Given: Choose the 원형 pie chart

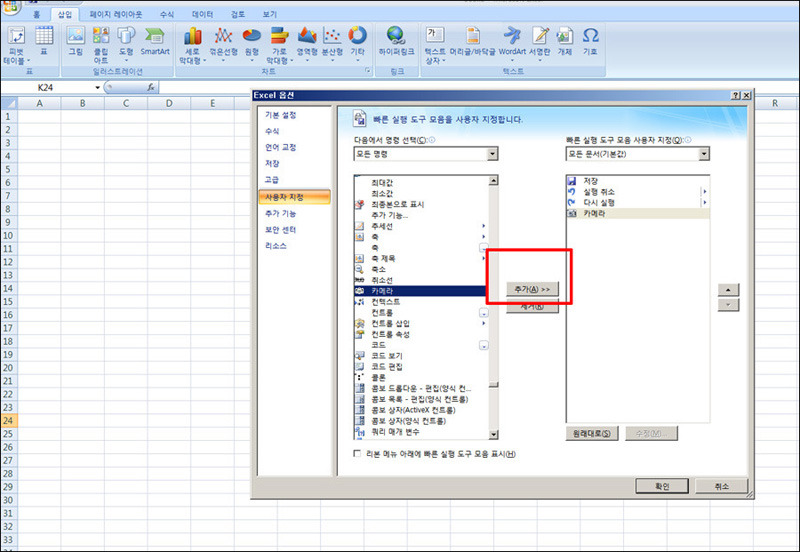Looking at the screenshot, I should [252, 44].
